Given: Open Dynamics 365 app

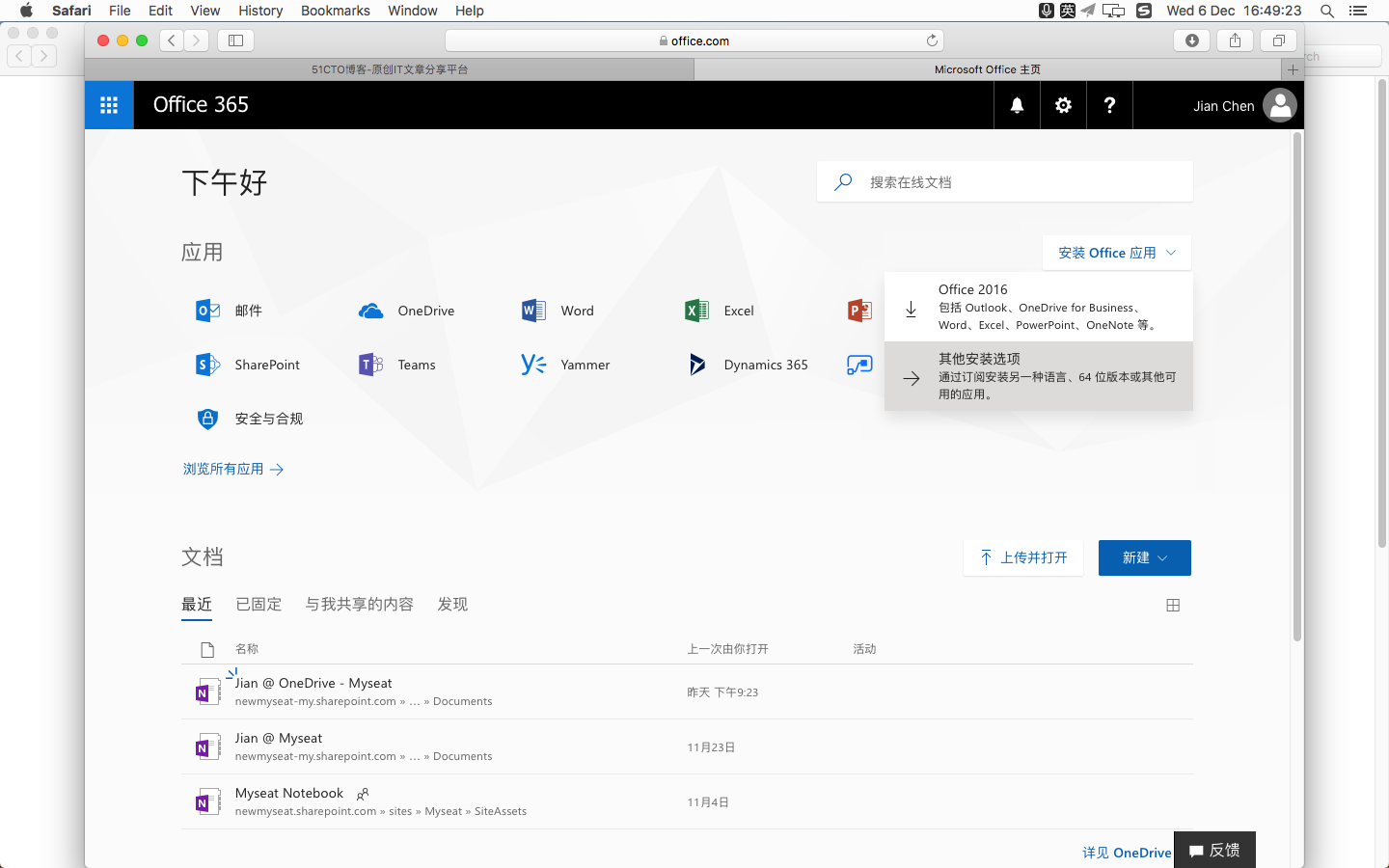Looking at the screenshot, I should (747, 365).
